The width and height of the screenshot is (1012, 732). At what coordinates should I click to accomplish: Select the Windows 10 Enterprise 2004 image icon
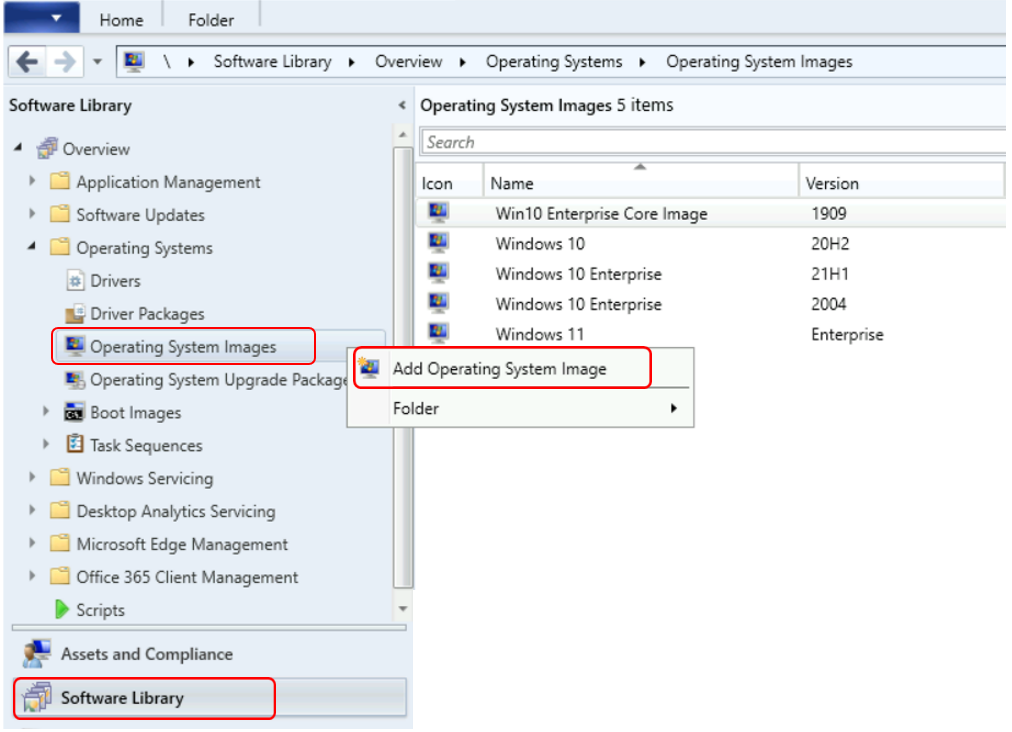click(438, 303)
